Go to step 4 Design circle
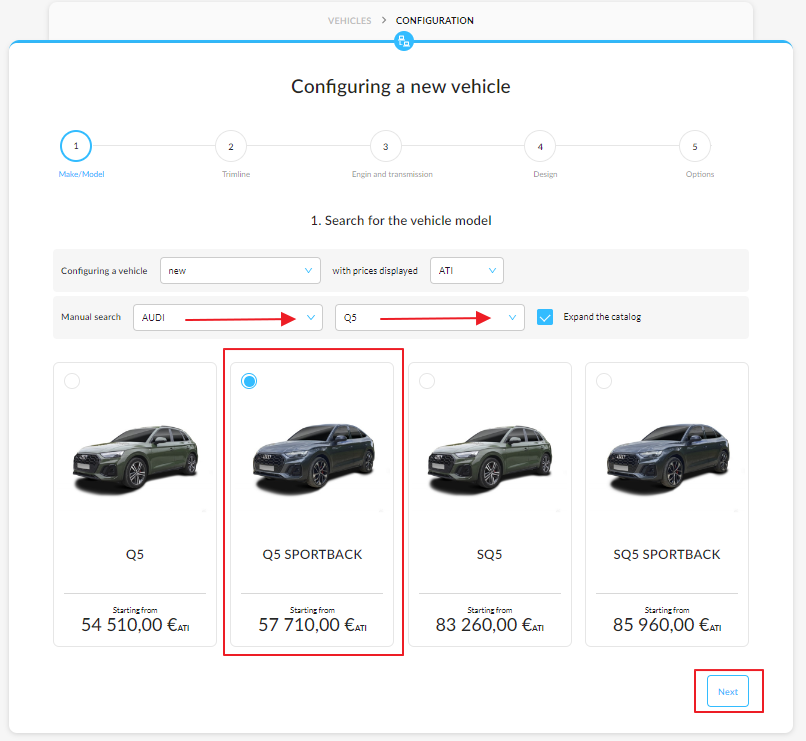Screen dimensions: 806x741 tap(540, 146)
